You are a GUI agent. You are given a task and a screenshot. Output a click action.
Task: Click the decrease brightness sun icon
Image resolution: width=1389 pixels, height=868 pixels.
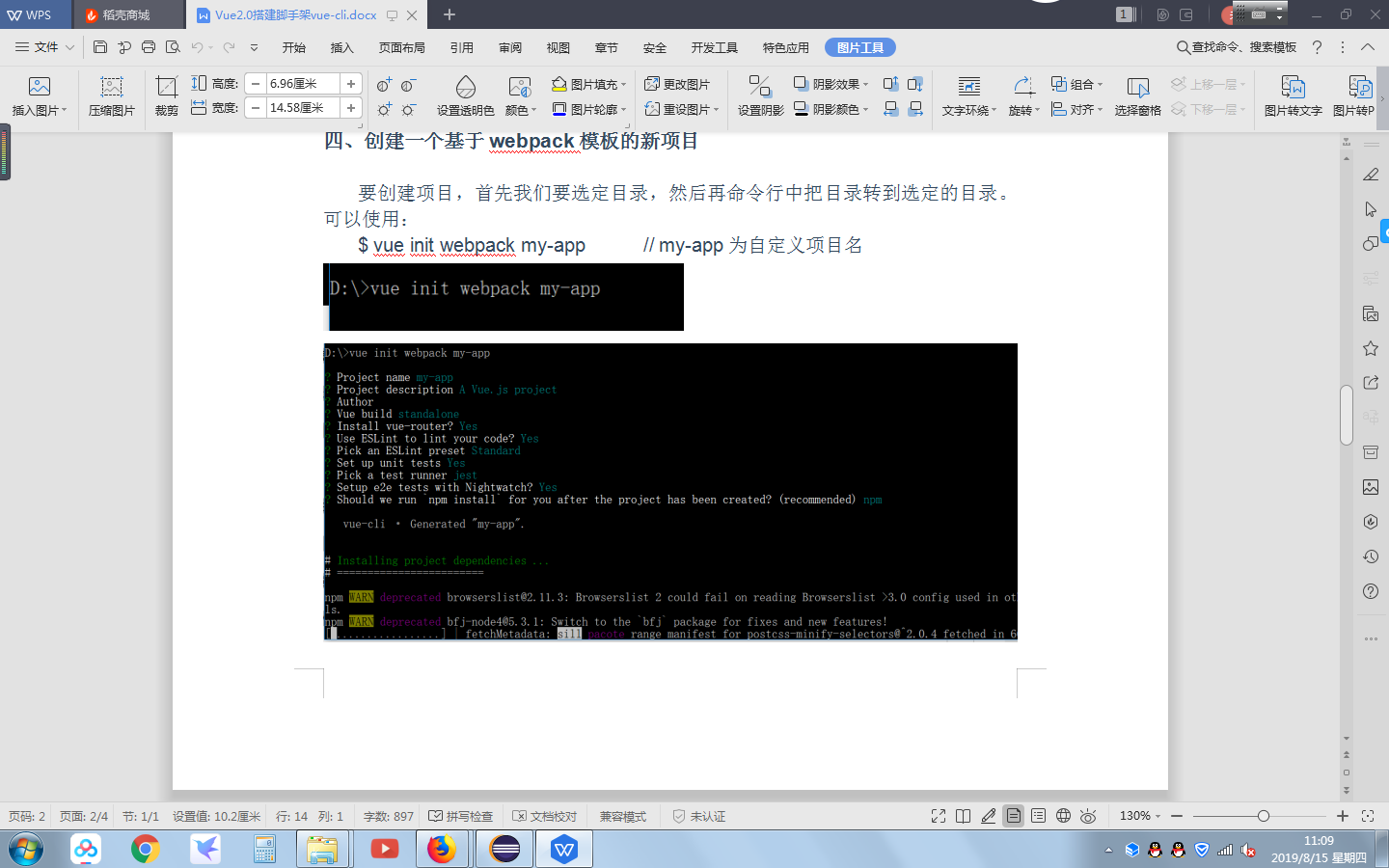(409, 109)
